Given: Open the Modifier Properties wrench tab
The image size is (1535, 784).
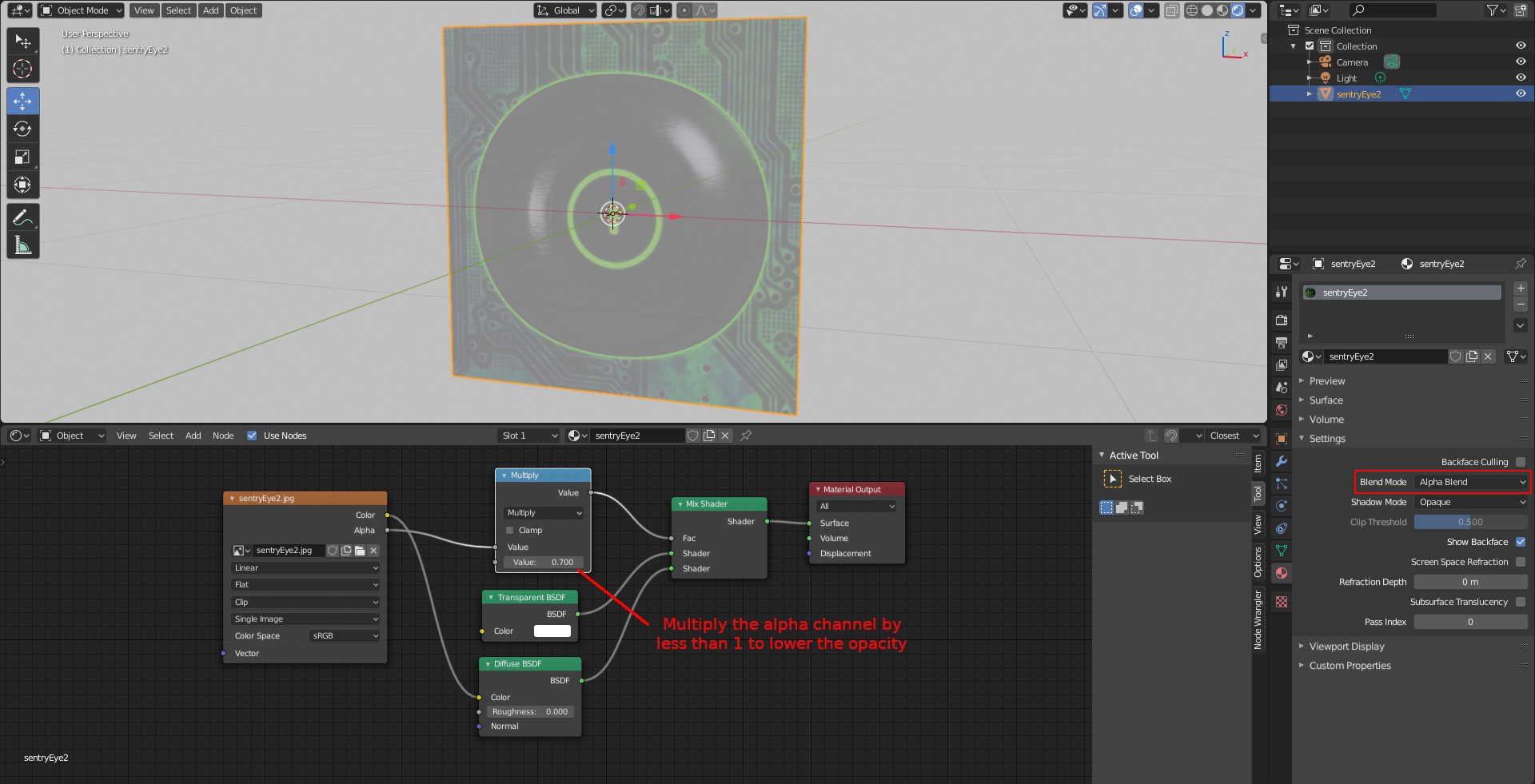Looking at the screenshot, I should tap(1282, 462).
